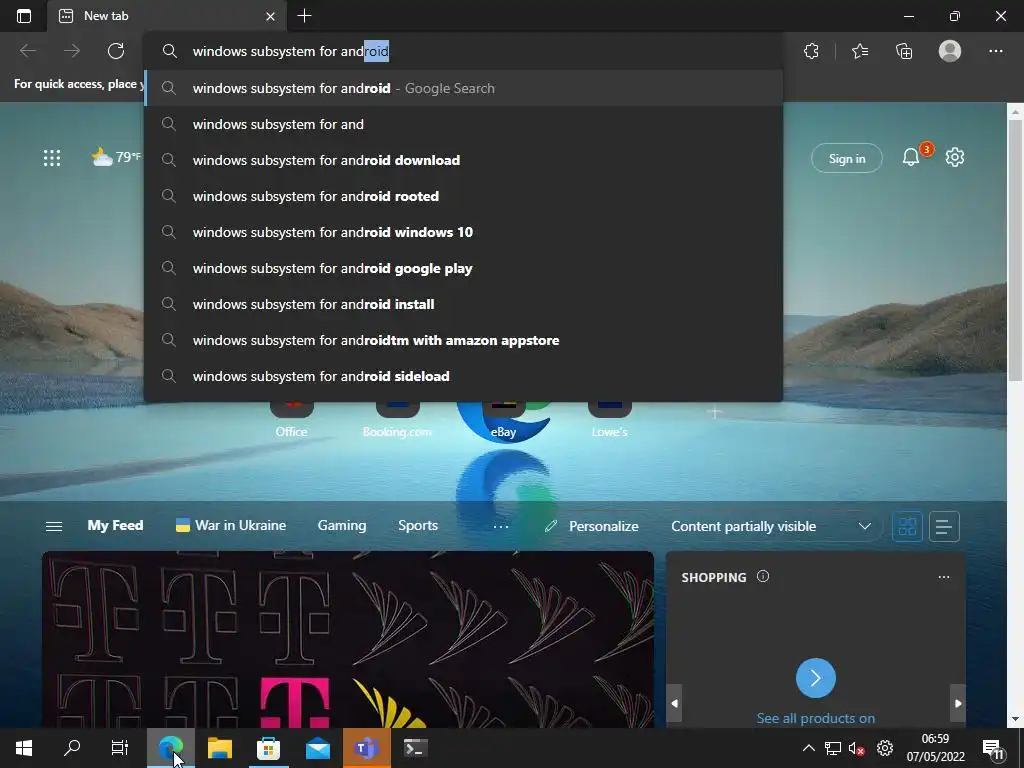
Task: Select 'windows subsystem for android - Google Search' suggestion
Action: pos(464,88)
